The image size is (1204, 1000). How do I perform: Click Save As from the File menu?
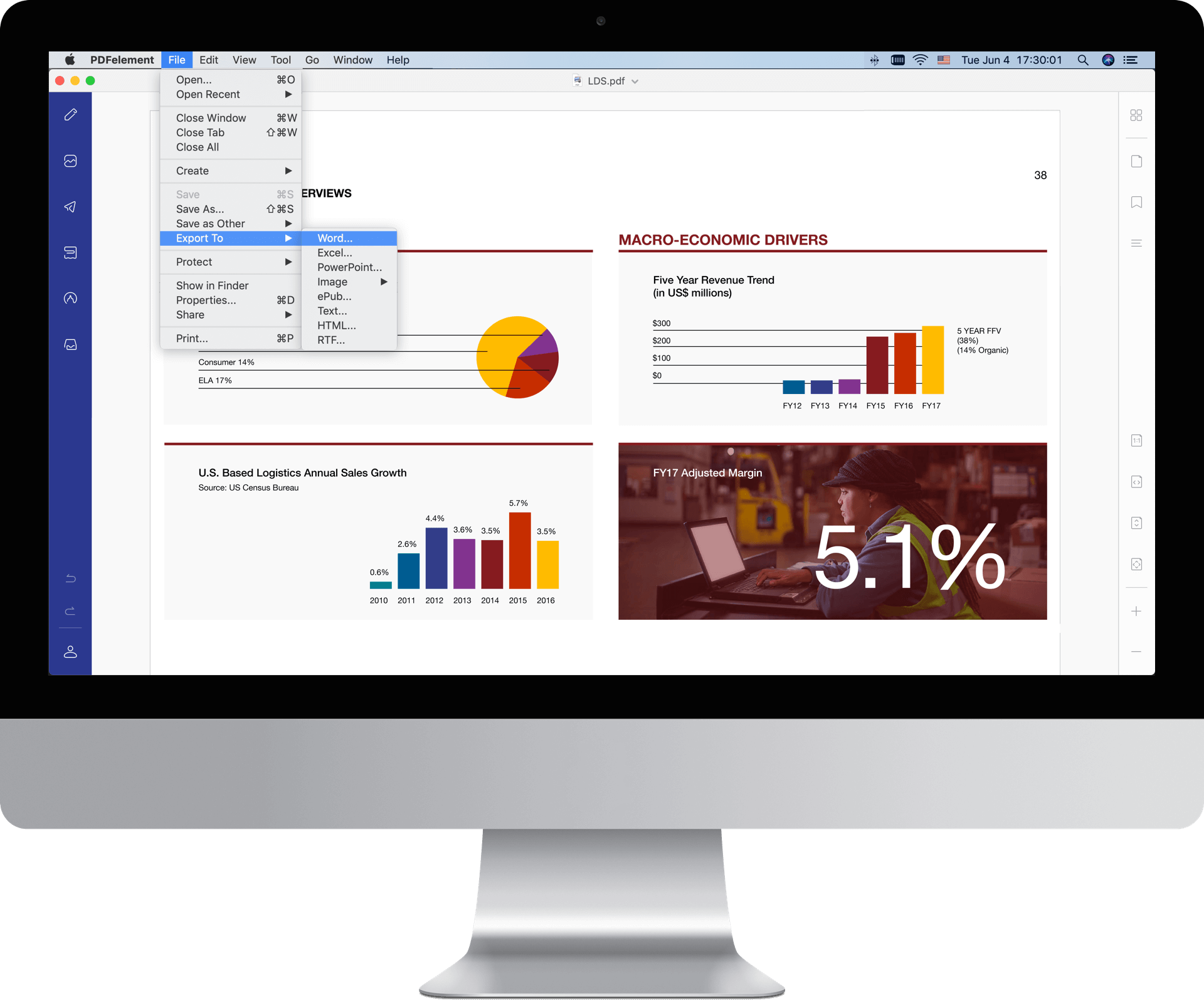tap(200, 209)
